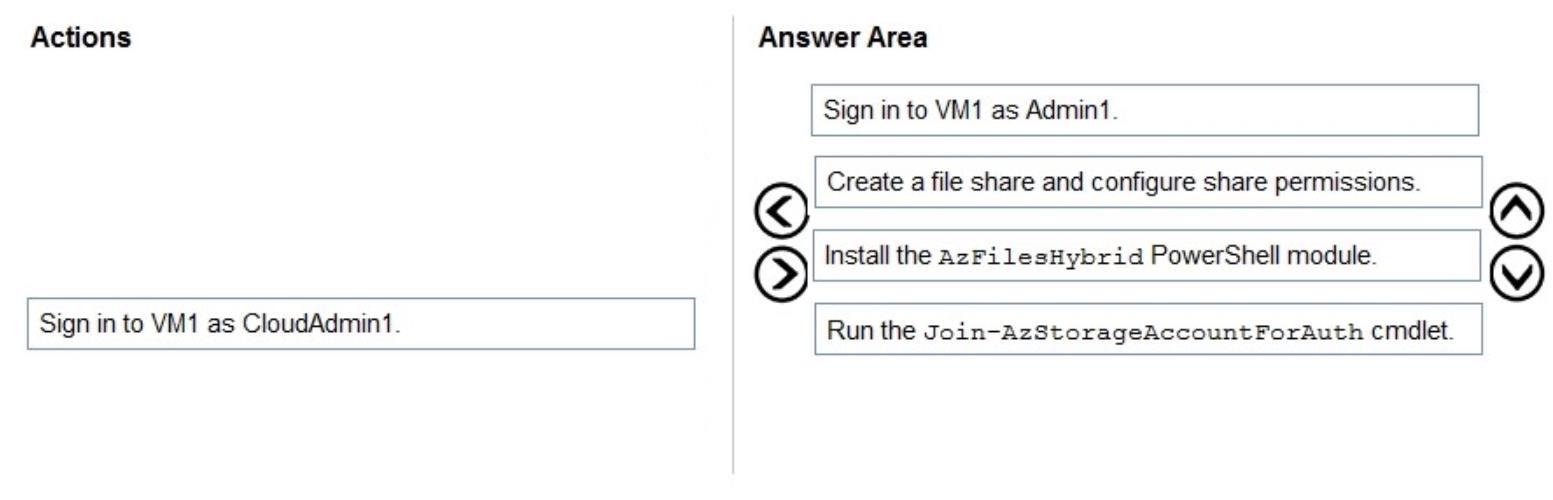Click the Actions heading

click(x=81, y=38)
